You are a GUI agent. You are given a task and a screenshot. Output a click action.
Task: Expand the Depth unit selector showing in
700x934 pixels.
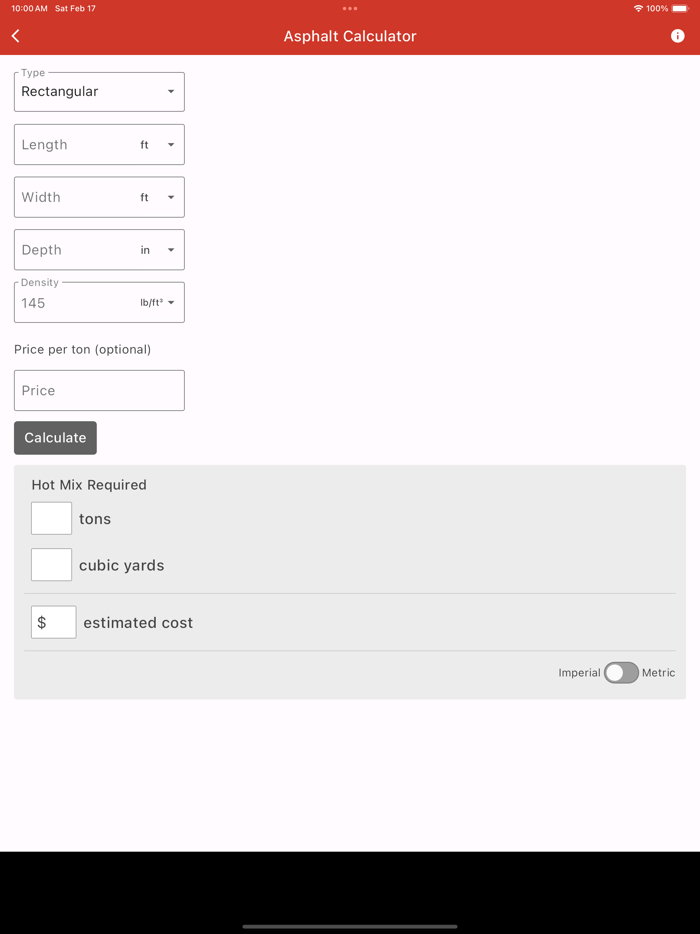click(x=168, y=249)
